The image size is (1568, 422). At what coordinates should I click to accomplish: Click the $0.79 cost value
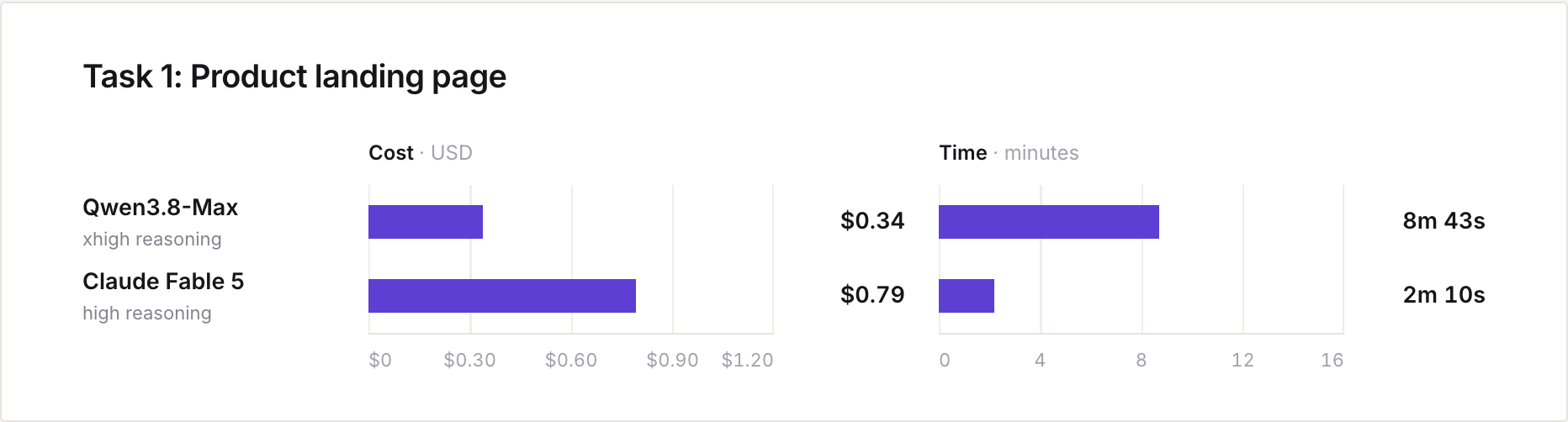872,295
